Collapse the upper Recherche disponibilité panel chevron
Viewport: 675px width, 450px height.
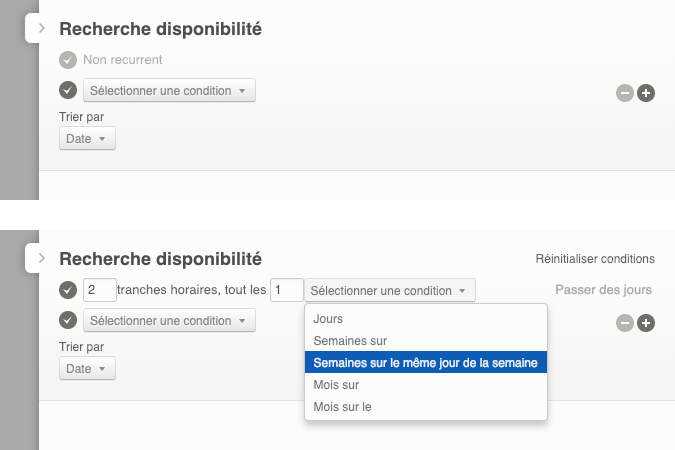tap(41, 29)
